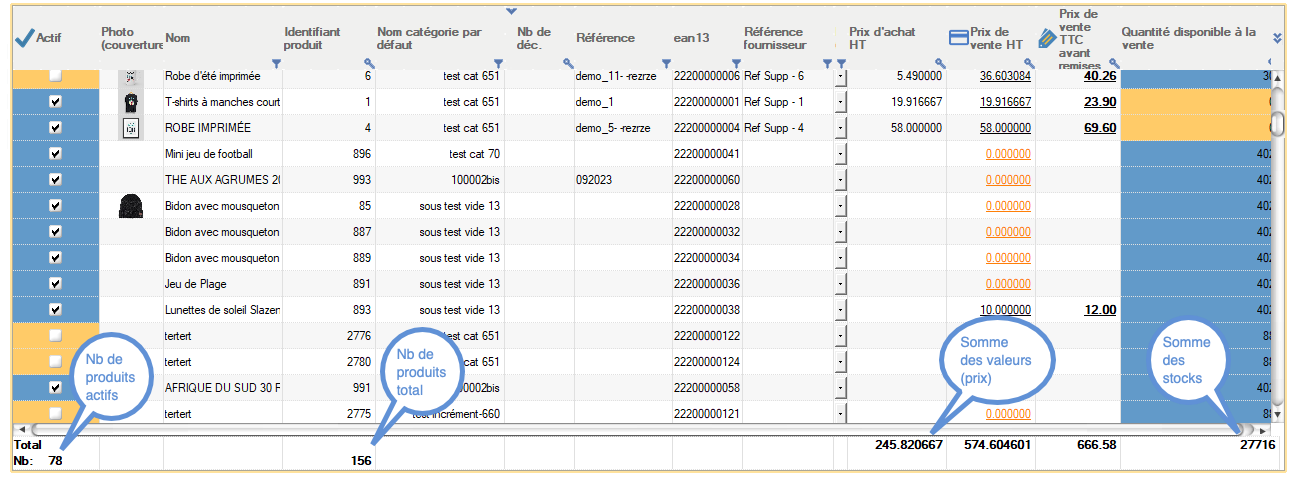The image size is (1291, 493).
Task: Open the small dropdown in Bidon 889 row
Action: 840,258
